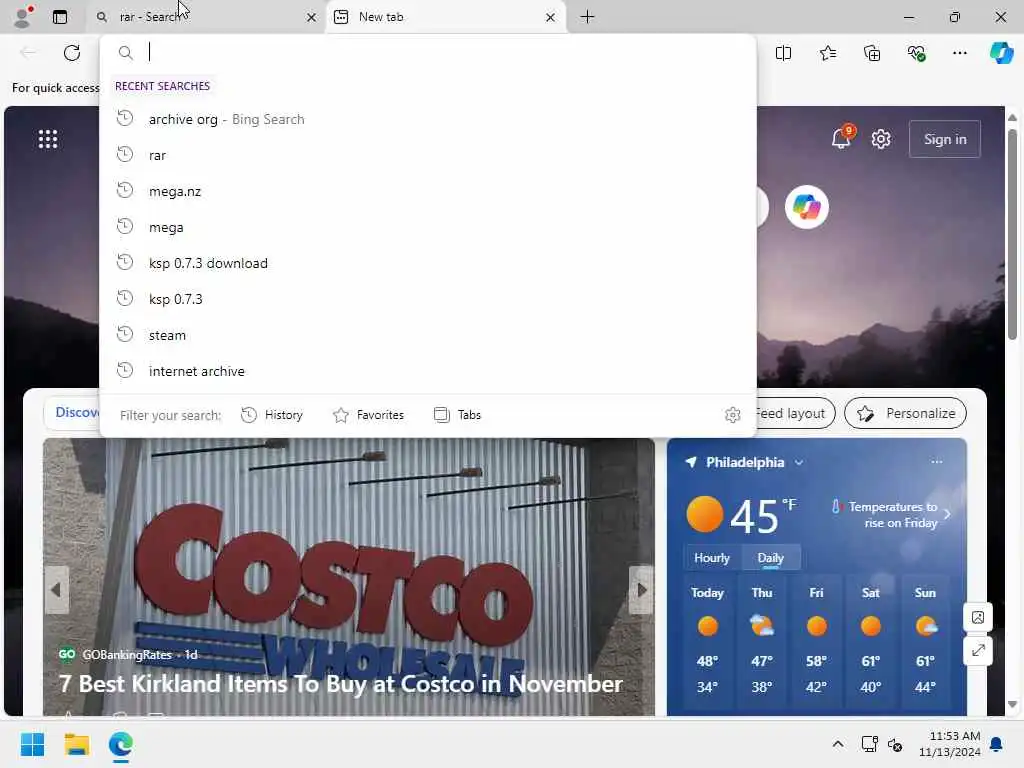Screen dimensions: 1024x768
Task: Filter search by Favorites
Action: pyautogui.click(x=368, y=415)
